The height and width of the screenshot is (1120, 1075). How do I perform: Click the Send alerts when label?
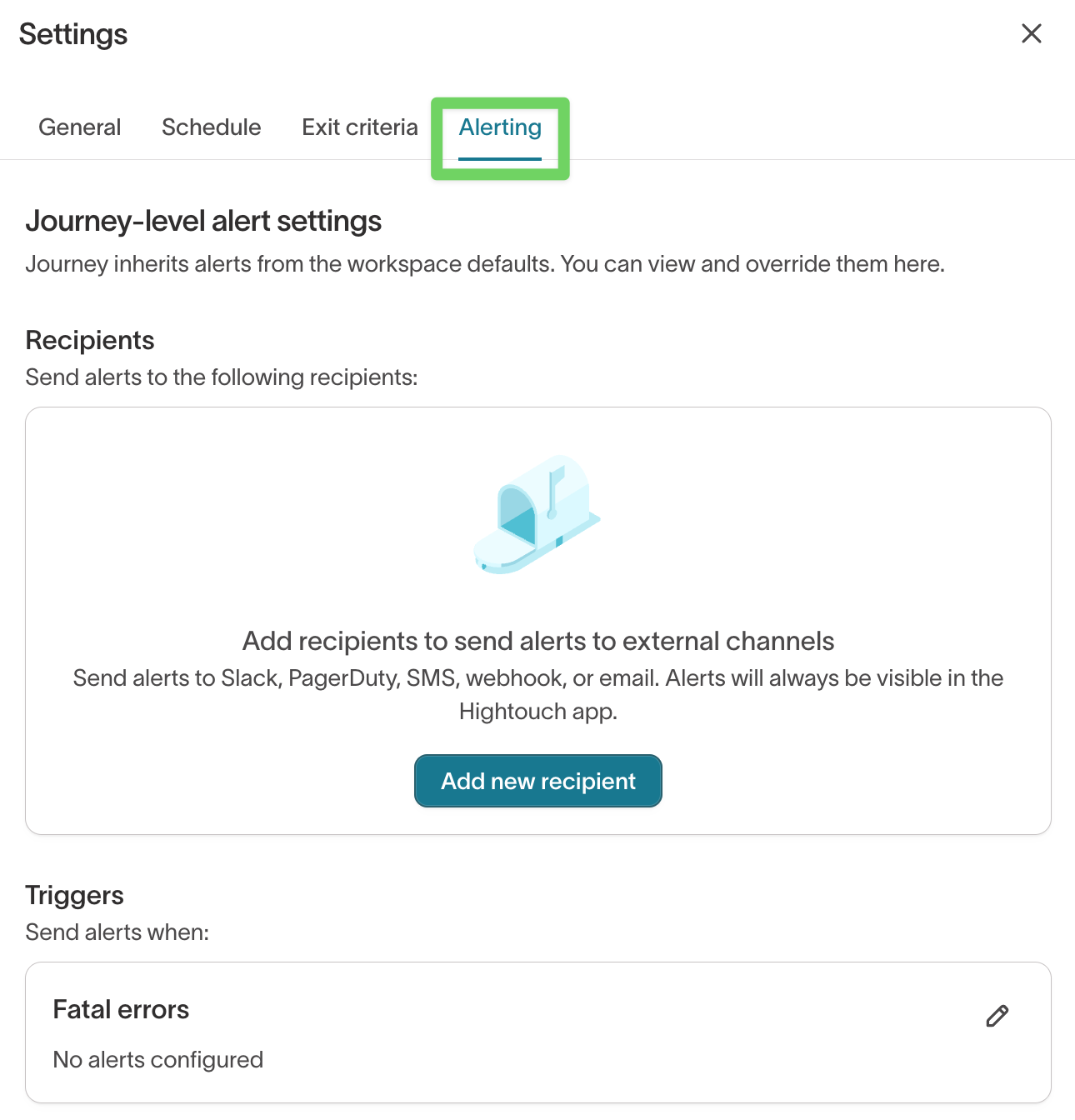click(117, 932)
